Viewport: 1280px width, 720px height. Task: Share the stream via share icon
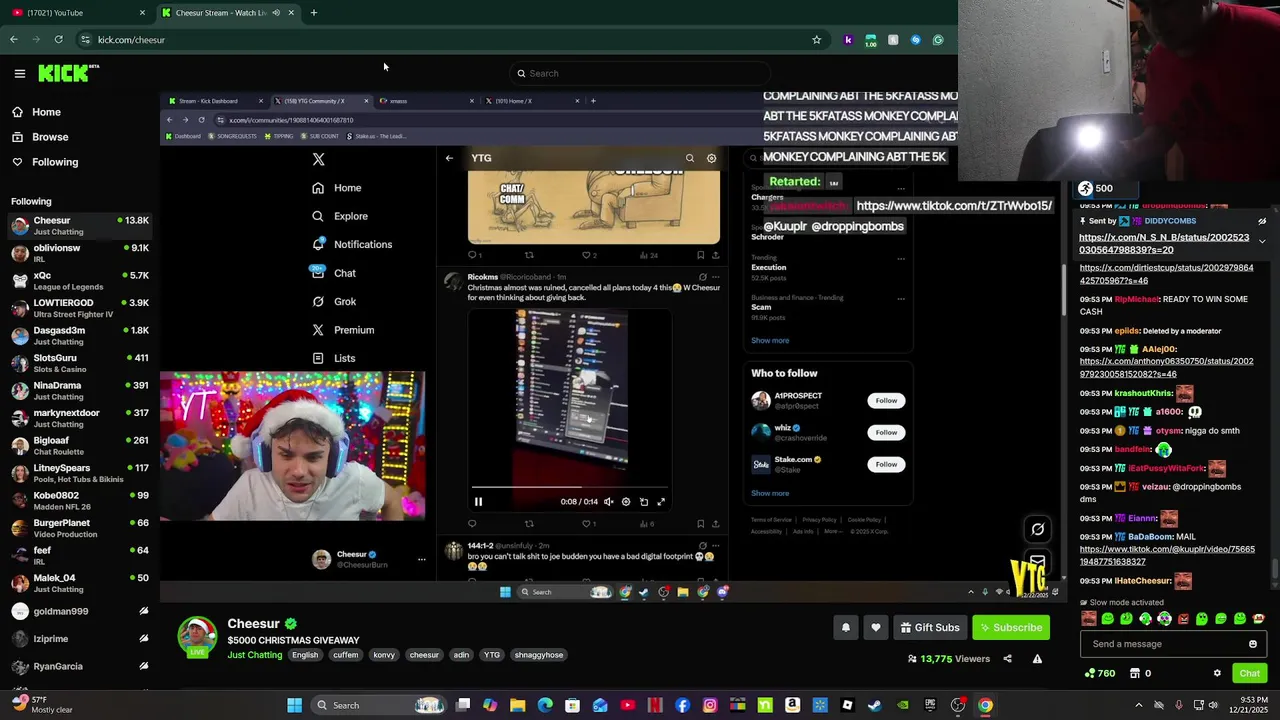pyautogui.click(x=1007, y=659)
